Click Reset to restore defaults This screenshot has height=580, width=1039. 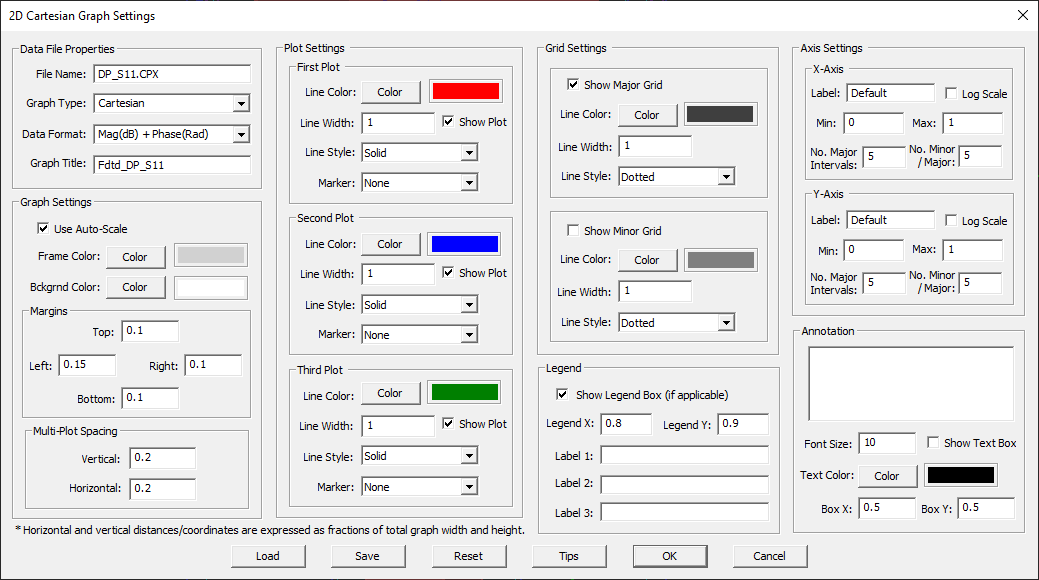pyautogui.click(x=468, y=556)
